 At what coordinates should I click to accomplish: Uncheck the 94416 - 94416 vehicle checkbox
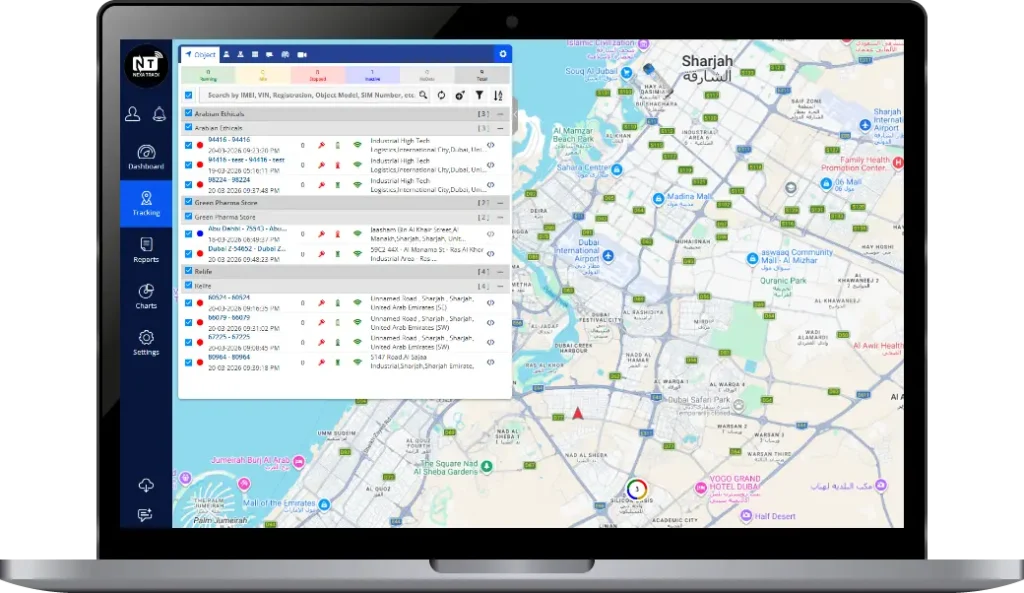(188, 144)
